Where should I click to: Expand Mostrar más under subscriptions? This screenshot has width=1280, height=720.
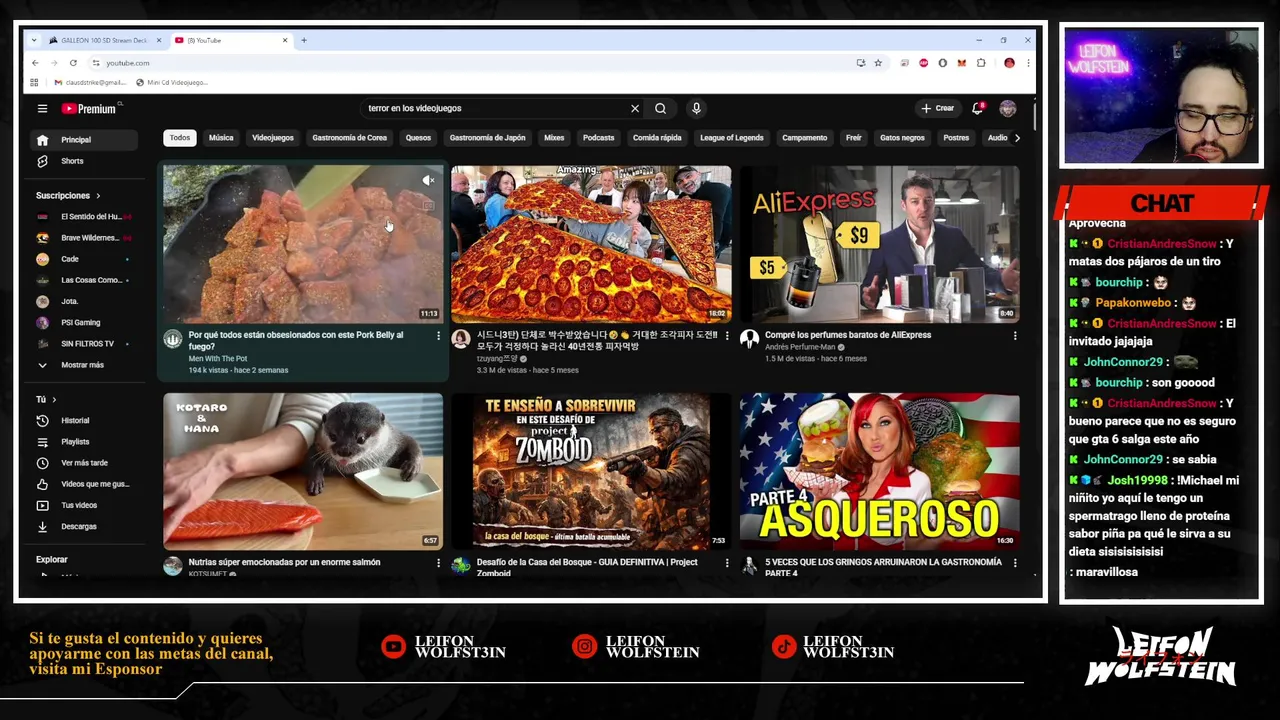coord(82,365)
